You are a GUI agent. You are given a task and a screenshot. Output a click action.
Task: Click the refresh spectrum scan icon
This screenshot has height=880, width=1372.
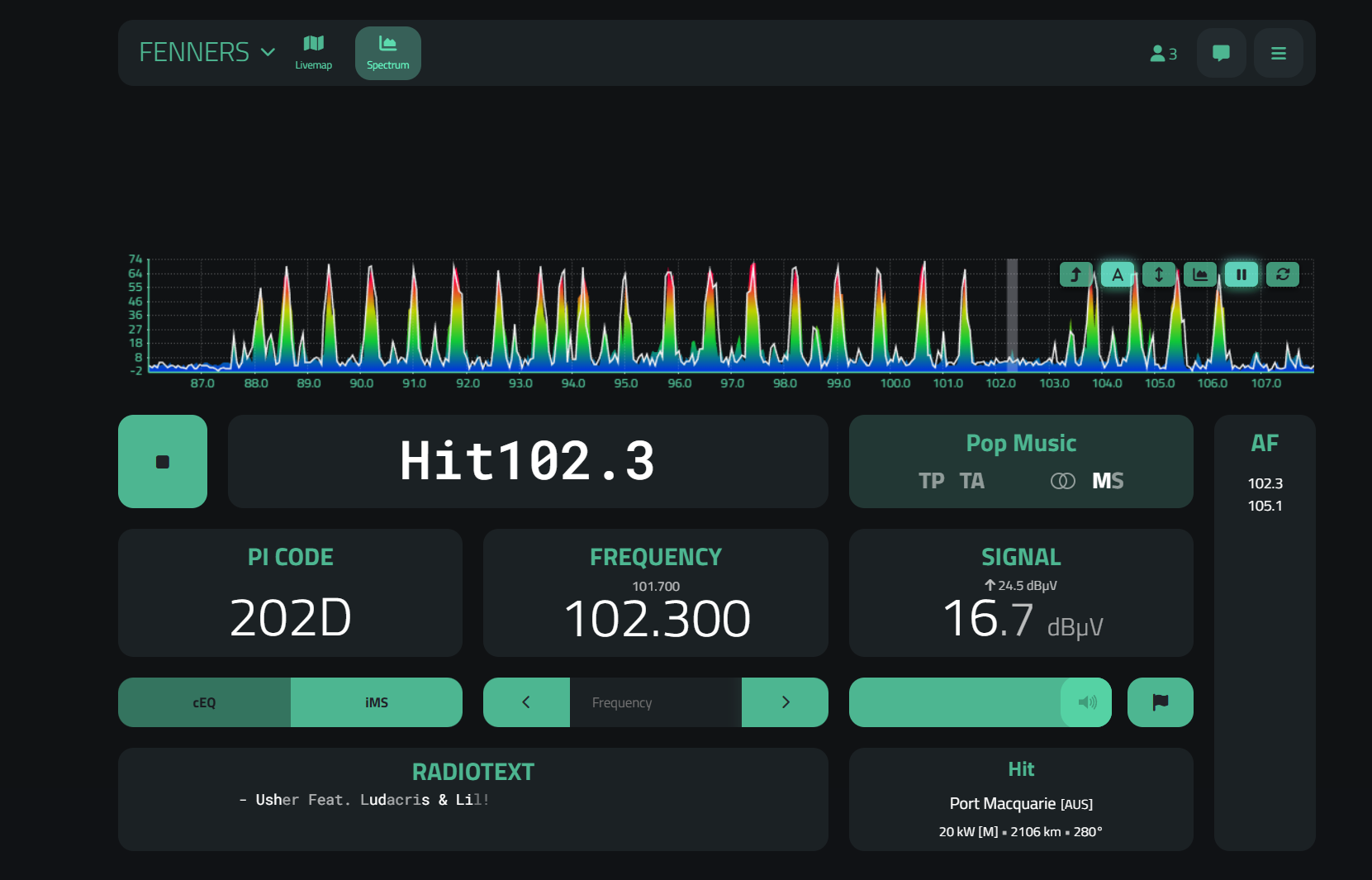click(1282, 274)
